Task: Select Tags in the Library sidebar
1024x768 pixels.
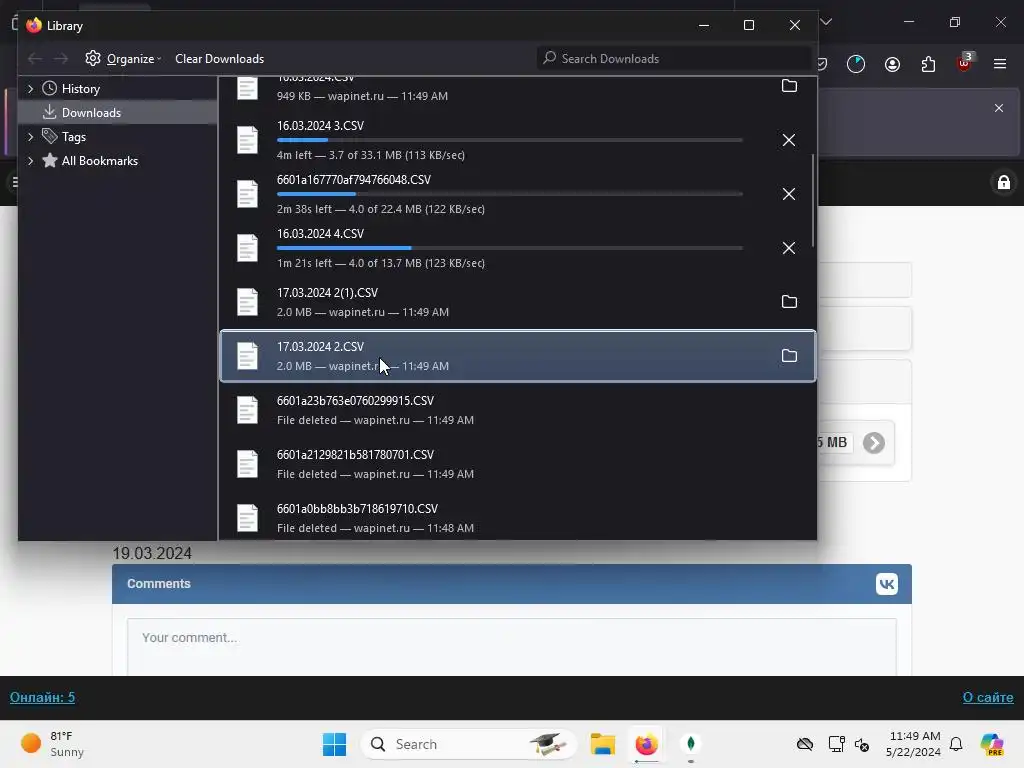Action: coord(74,137)
